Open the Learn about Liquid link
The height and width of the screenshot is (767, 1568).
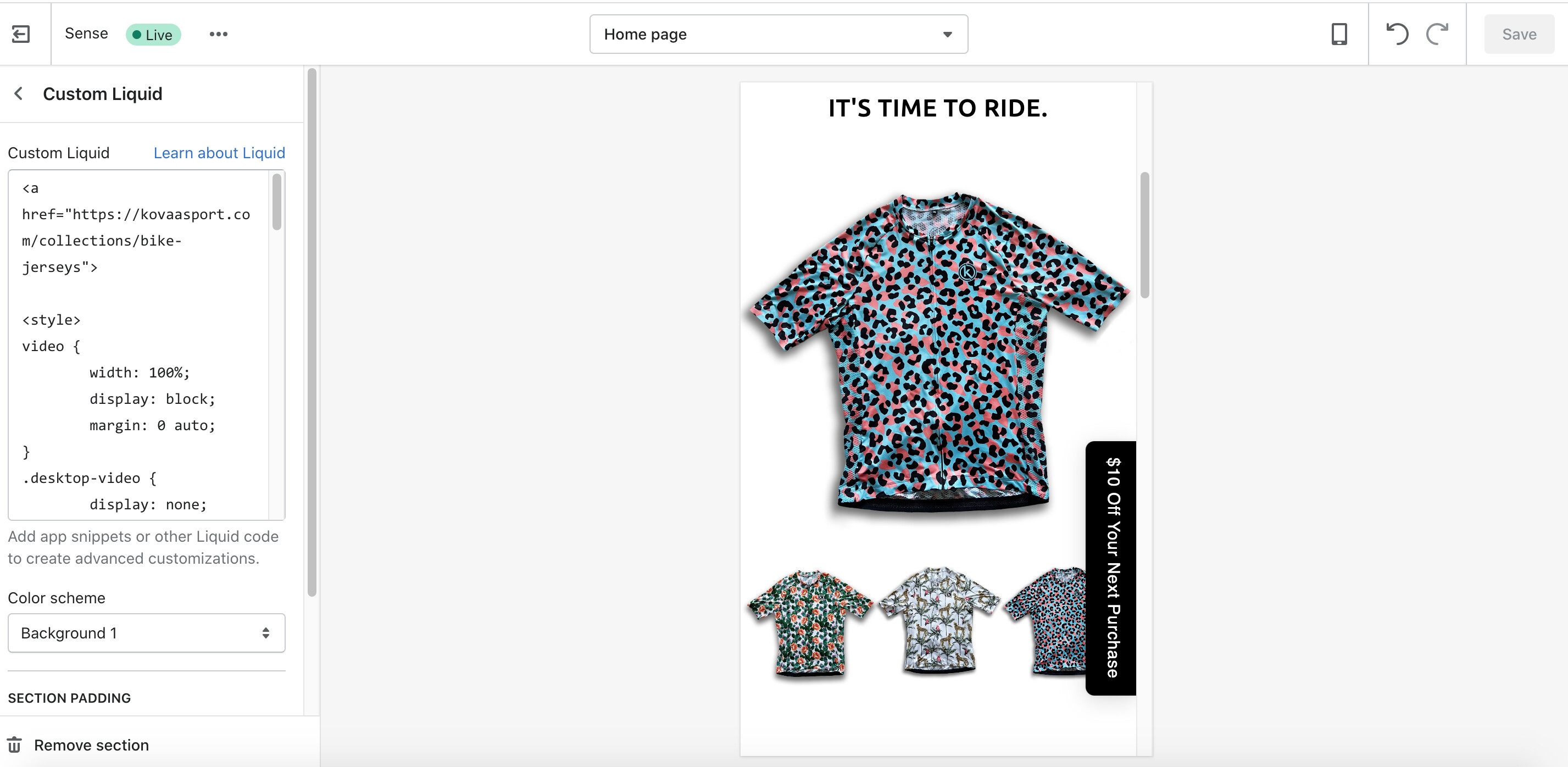(x=219, y=153)
